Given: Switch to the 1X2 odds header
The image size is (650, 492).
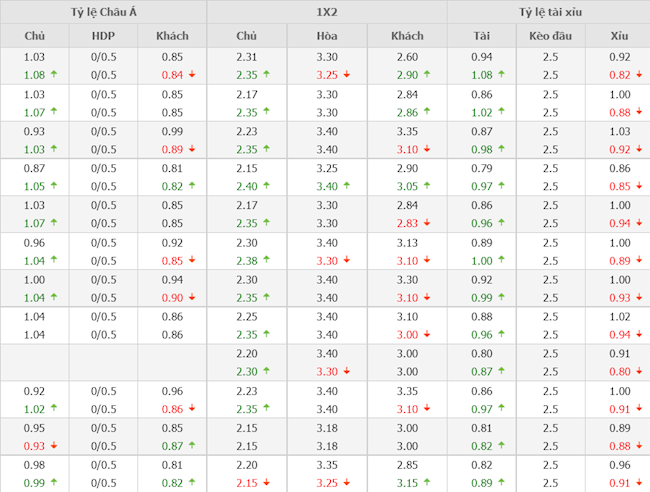Looking at the screenshot, I should click(x=326, y=12).
